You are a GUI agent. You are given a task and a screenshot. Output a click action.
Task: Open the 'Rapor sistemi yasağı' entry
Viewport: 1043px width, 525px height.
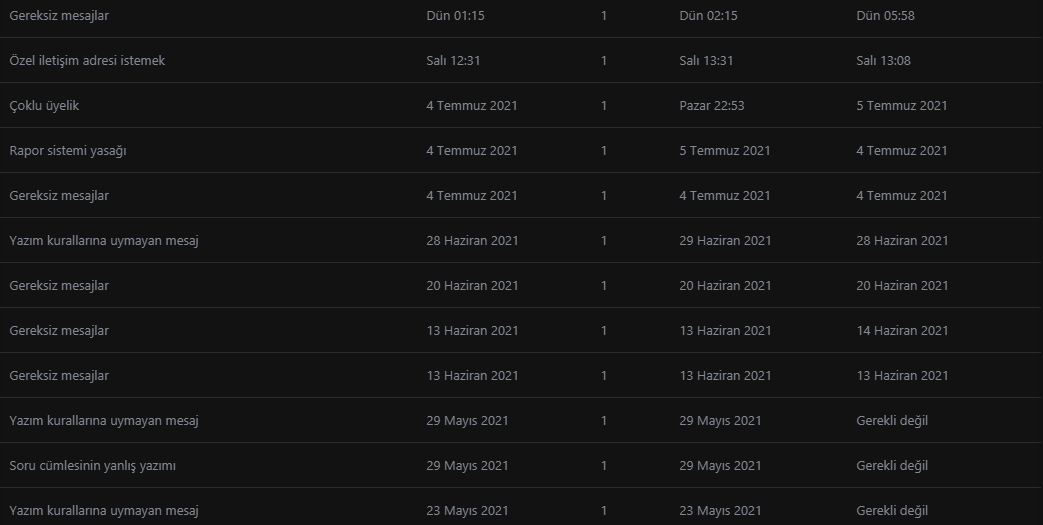click(x=68, y=151)
